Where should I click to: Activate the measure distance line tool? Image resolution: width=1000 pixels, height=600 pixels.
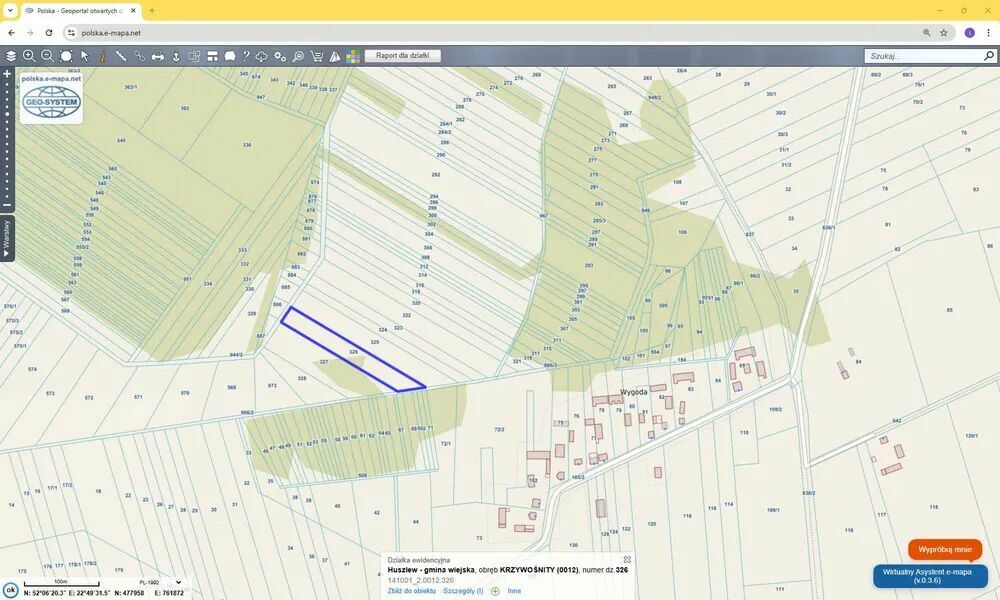click(x=121, y=56)
